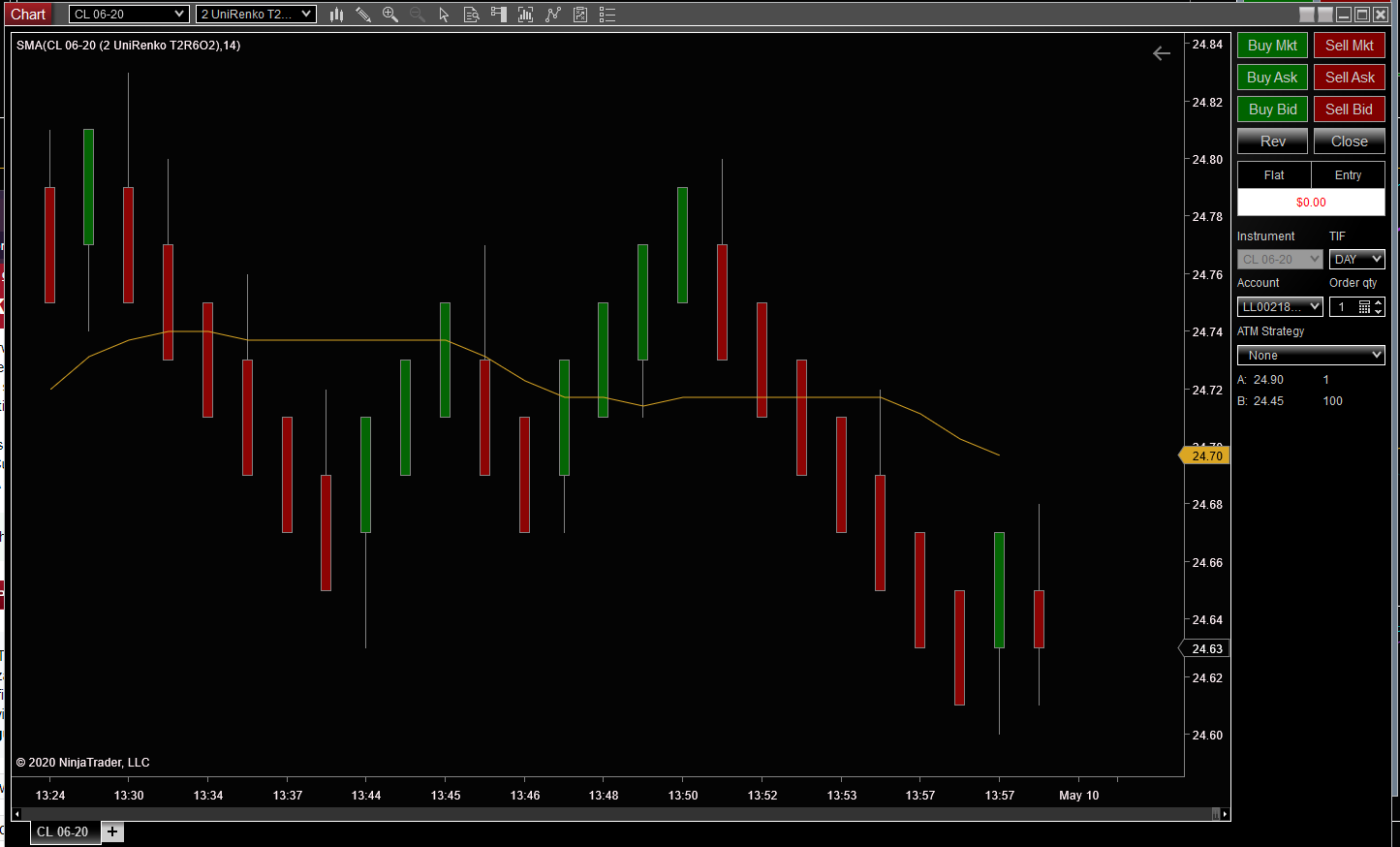The image size is (1400, 847).
Task: Click the bid size 100 value
Action: pyautogui.click(x=1333, y=401)
